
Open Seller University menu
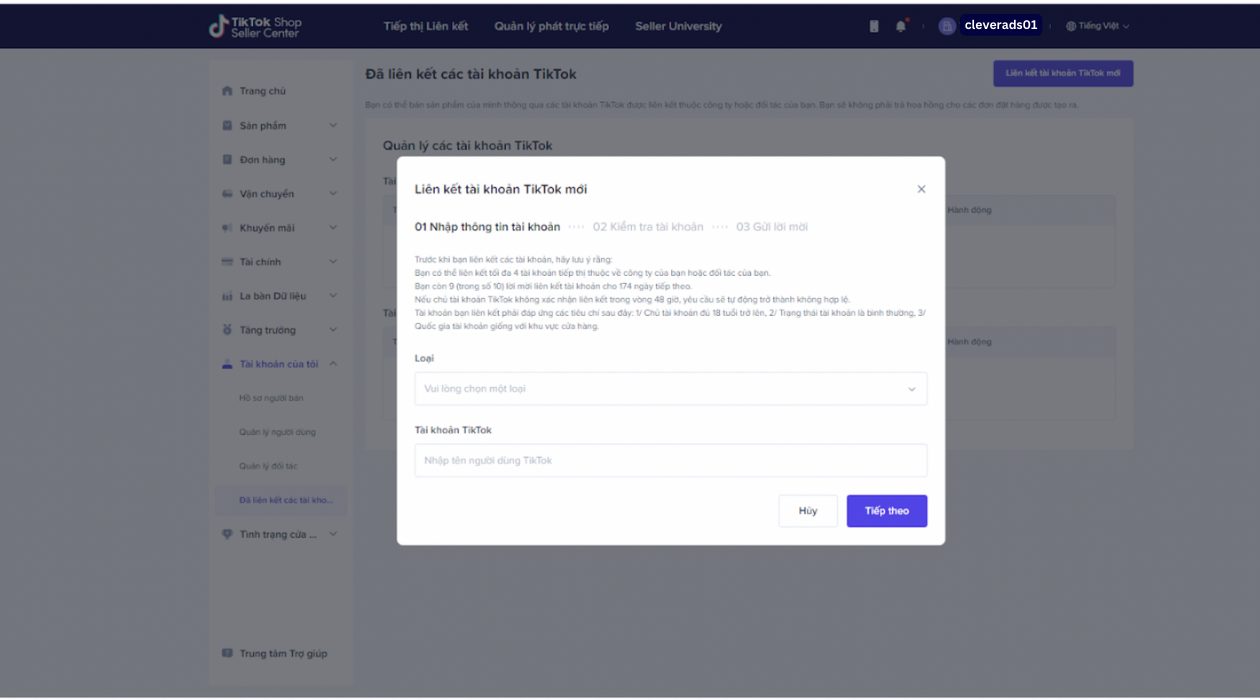pyautogui.click(x=678, y=26)
